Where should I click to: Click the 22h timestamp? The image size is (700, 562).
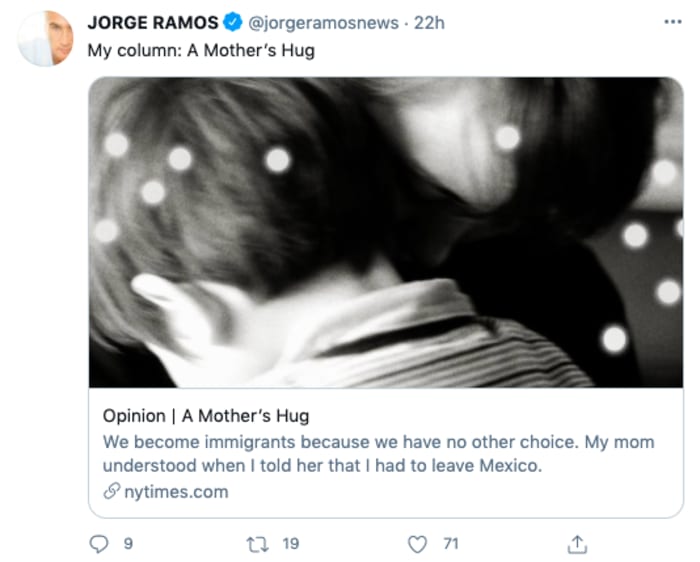click(x=428, y=22)
